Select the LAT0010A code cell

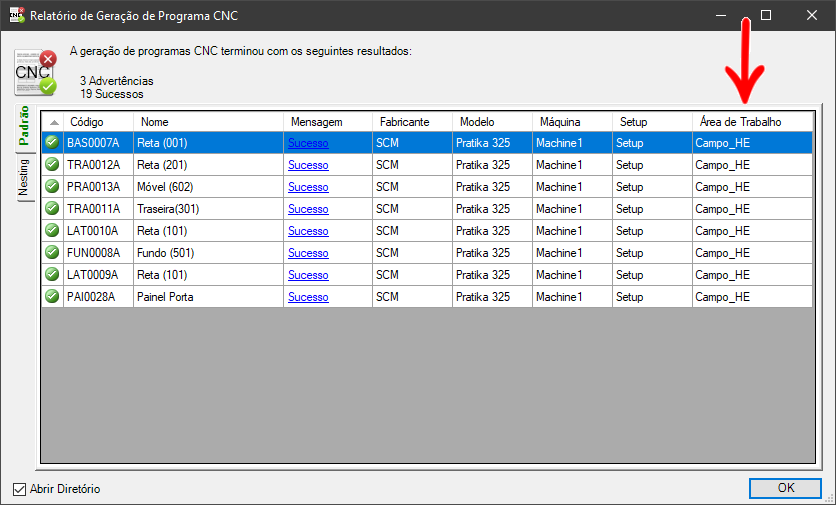point(98,231)
